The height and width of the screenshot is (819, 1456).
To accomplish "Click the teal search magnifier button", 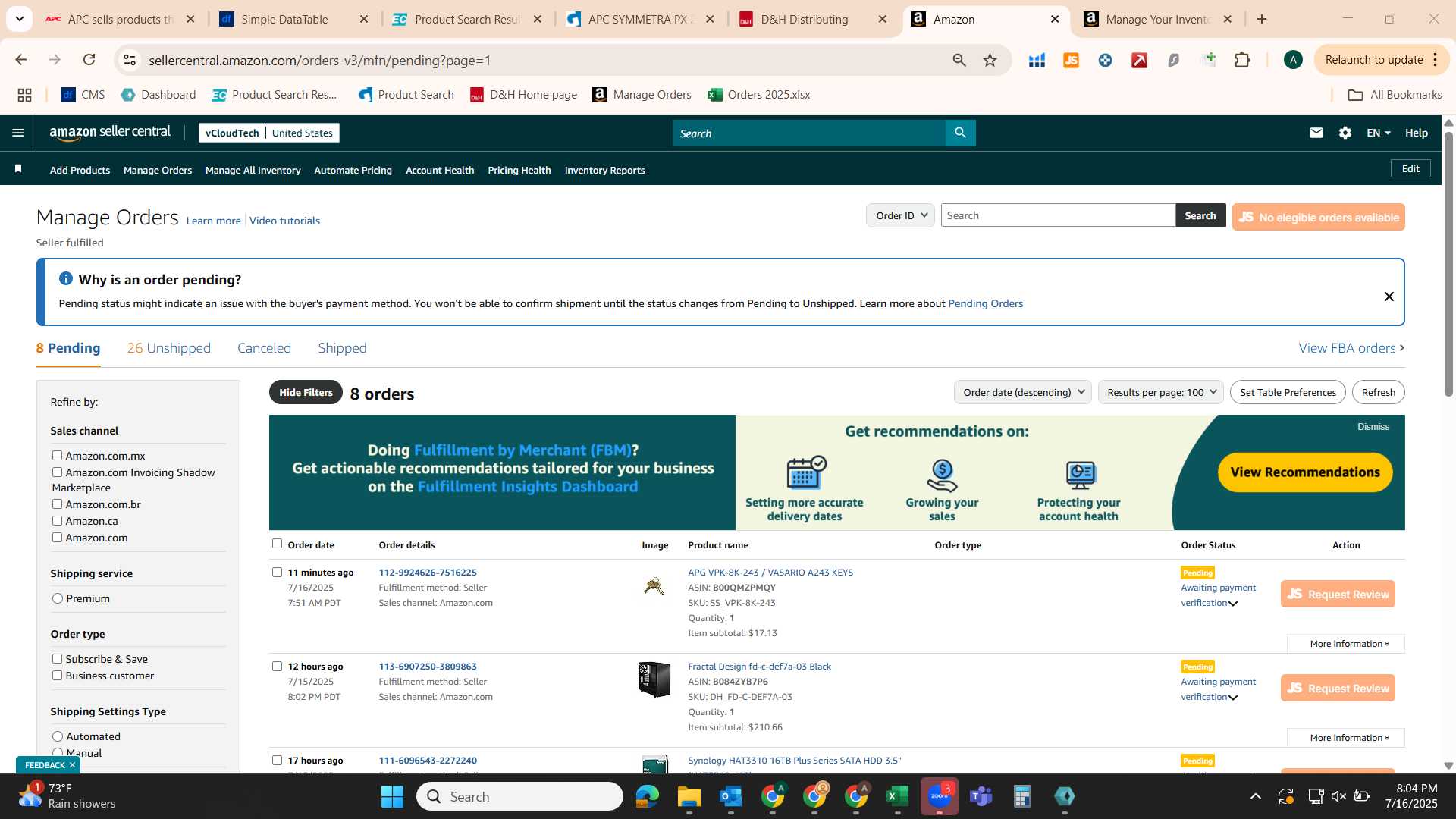I will 960,133.
